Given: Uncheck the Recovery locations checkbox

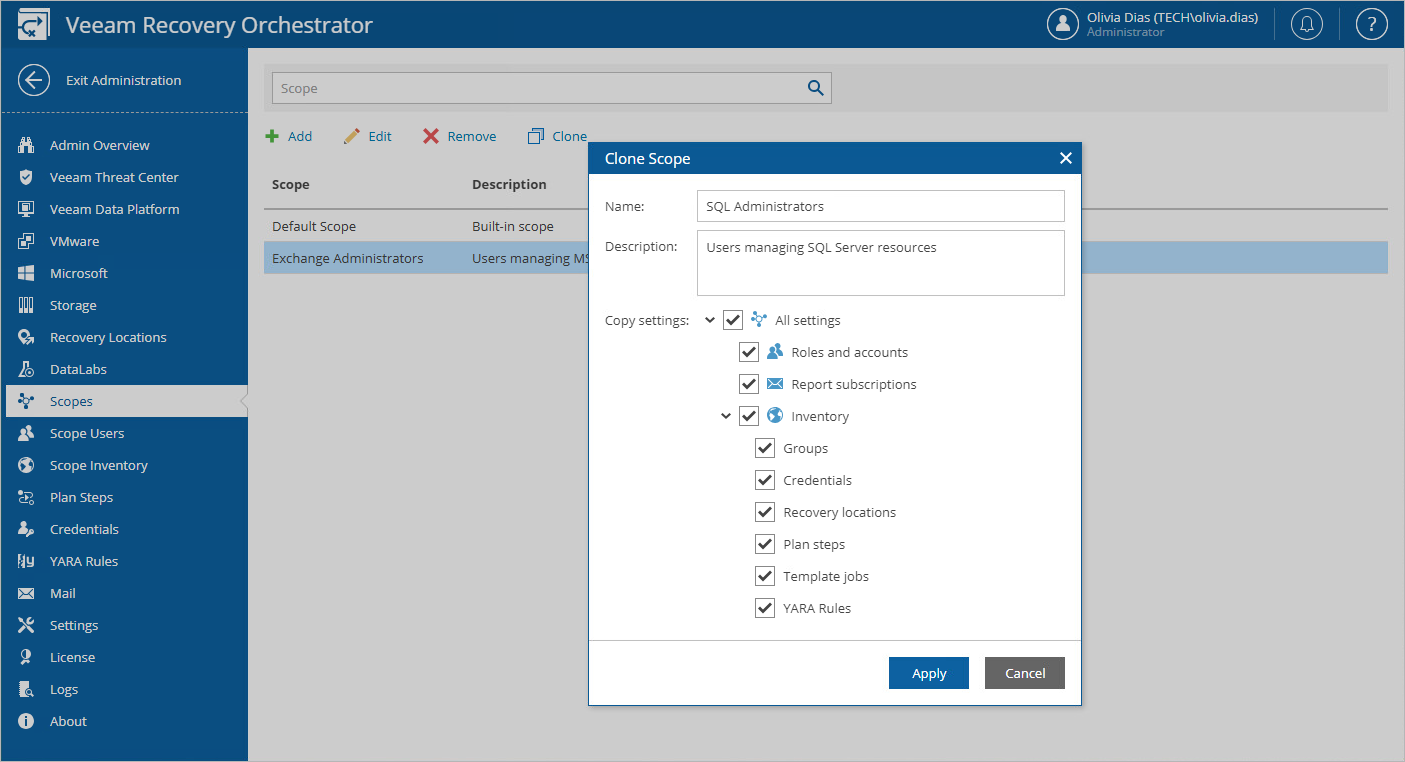Looking at the screenshot, I should (x=765, y=512).
